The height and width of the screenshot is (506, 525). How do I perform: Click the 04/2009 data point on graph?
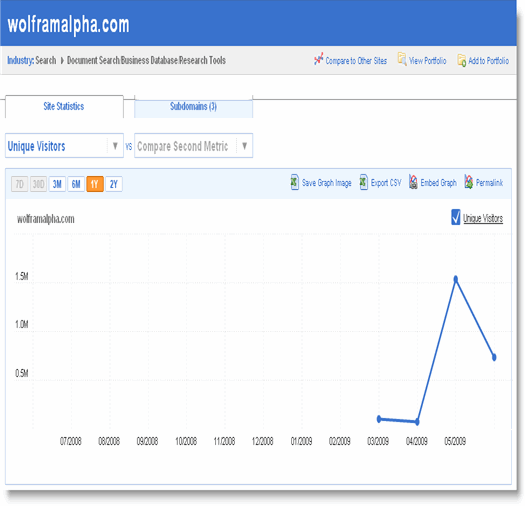click(x=417, y=422)
